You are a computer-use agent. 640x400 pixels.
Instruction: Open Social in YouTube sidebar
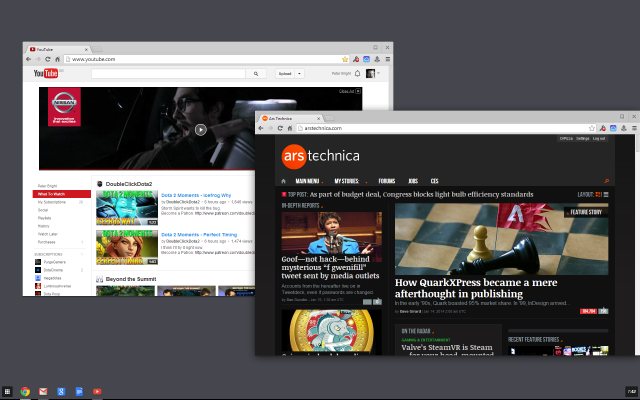[x=43, y=210]
